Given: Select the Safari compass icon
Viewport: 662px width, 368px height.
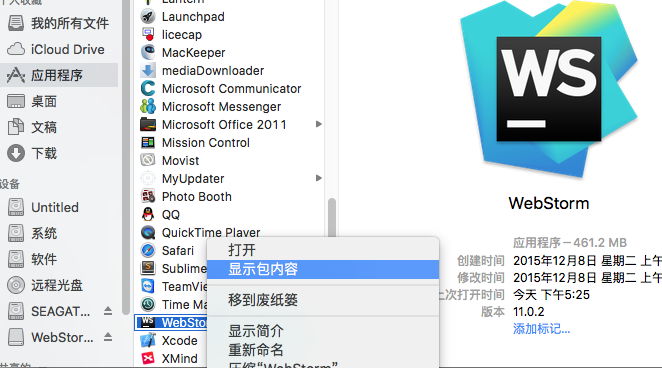Looking at the screenshot, I should coord(148,250).
